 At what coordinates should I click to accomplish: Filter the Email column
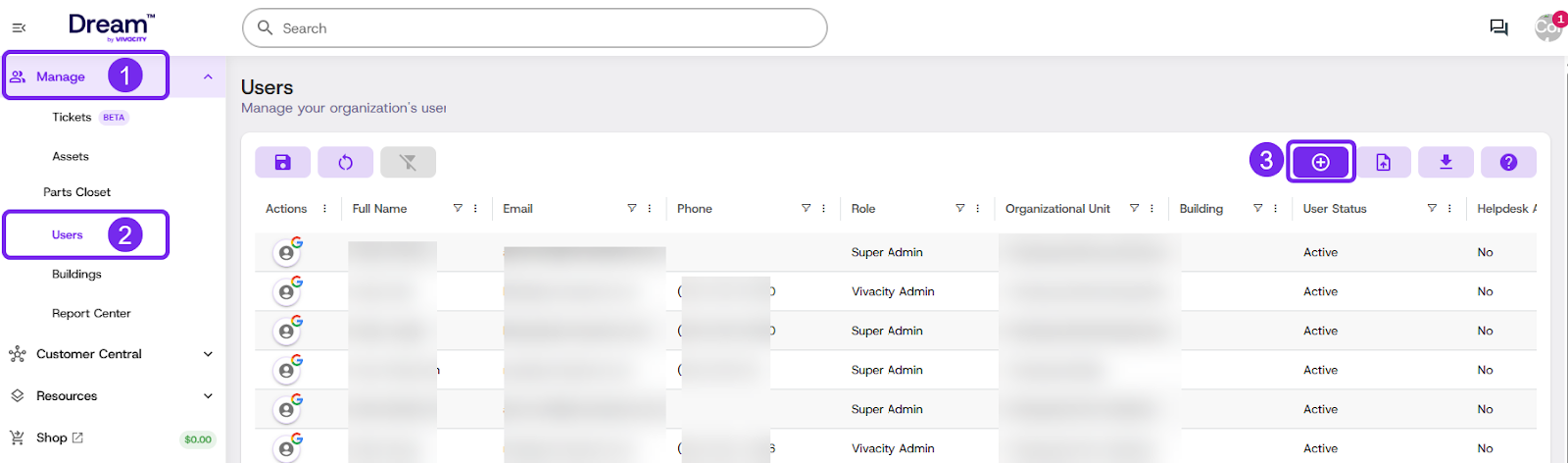click(632, 209)
